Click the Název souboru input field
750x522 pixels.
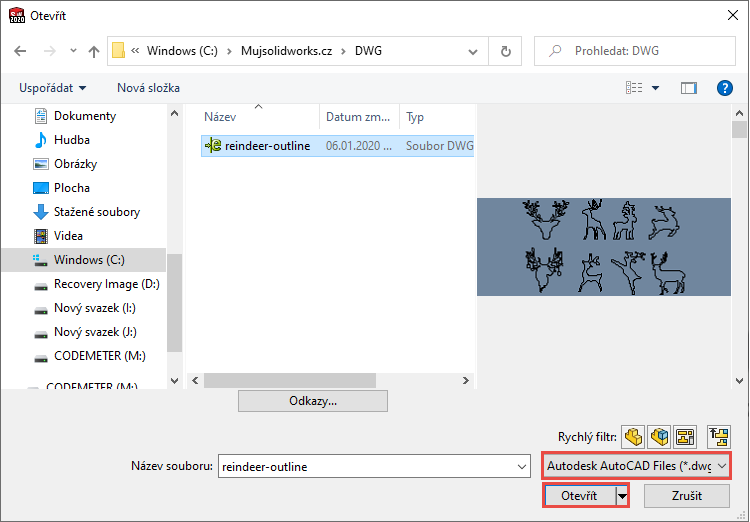pos(374,466)
